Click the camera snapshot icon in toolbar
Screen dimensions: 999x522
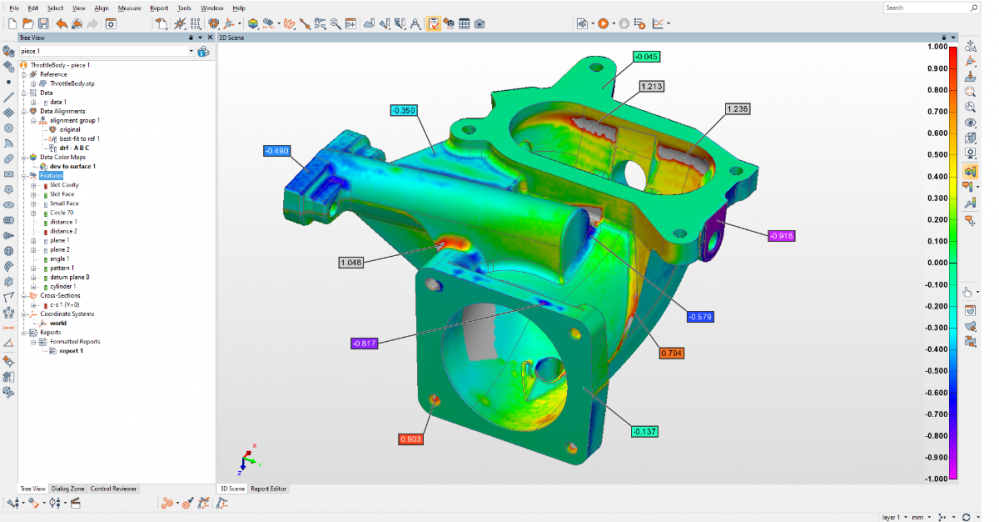pyautogui.click(x=479, y=22)
